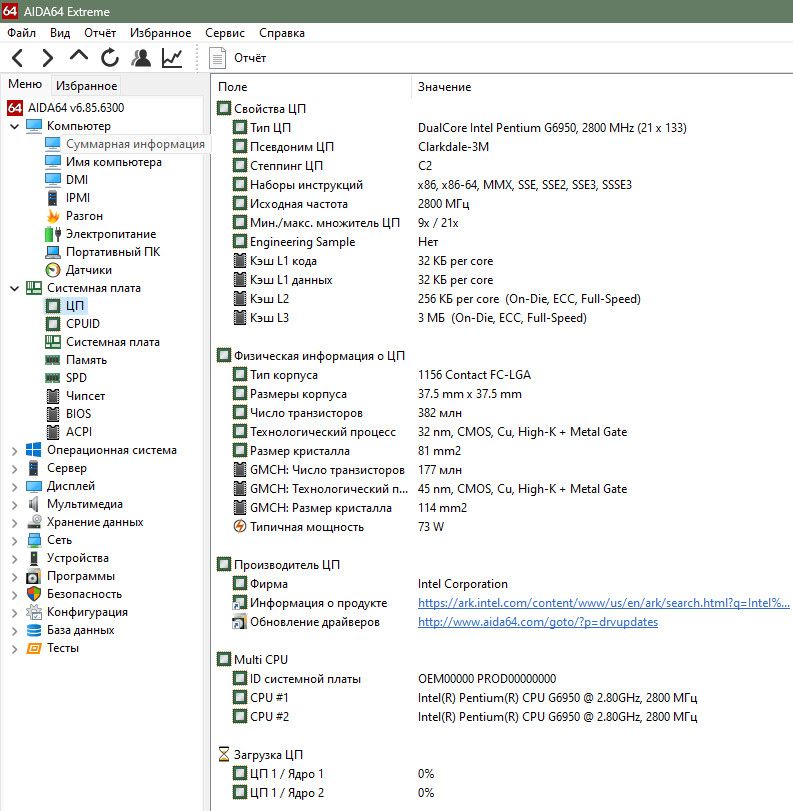Select the ЦП item in the tree
793x811 pixels.
pyautogui.click(x=74, y=306)
